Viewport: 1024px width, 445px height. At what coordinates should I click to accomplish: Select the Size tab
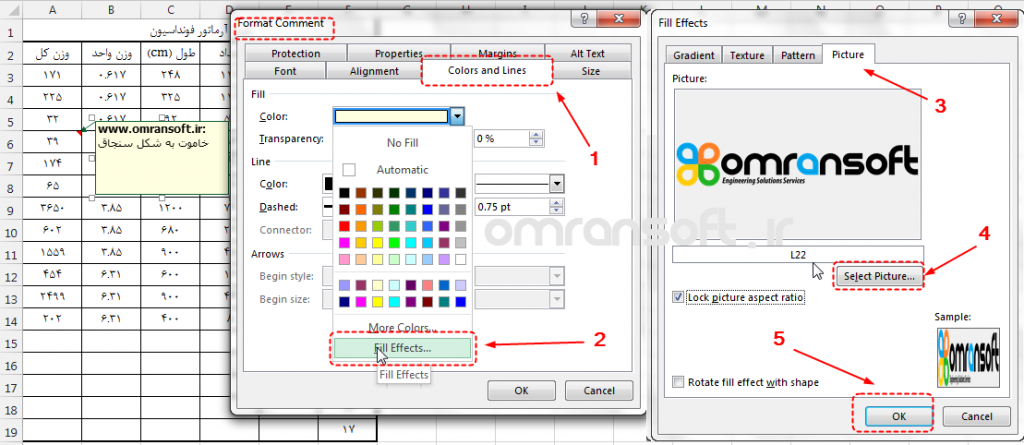[x=590, y=71]
